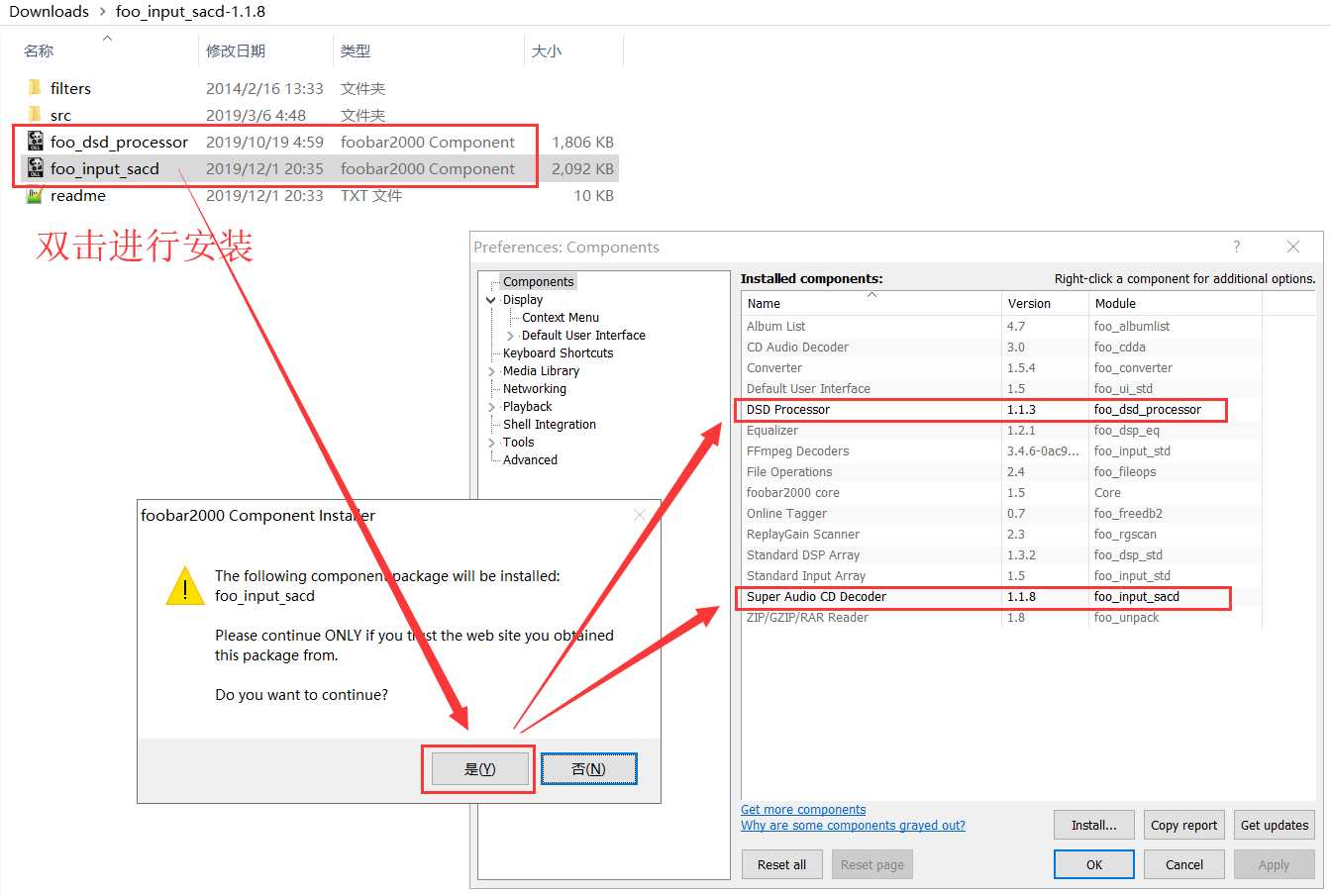The height and width of the screenshot is (896, 1331).
Task: Select the DSD Processor component row
Action: click(x=1001, y=409)
